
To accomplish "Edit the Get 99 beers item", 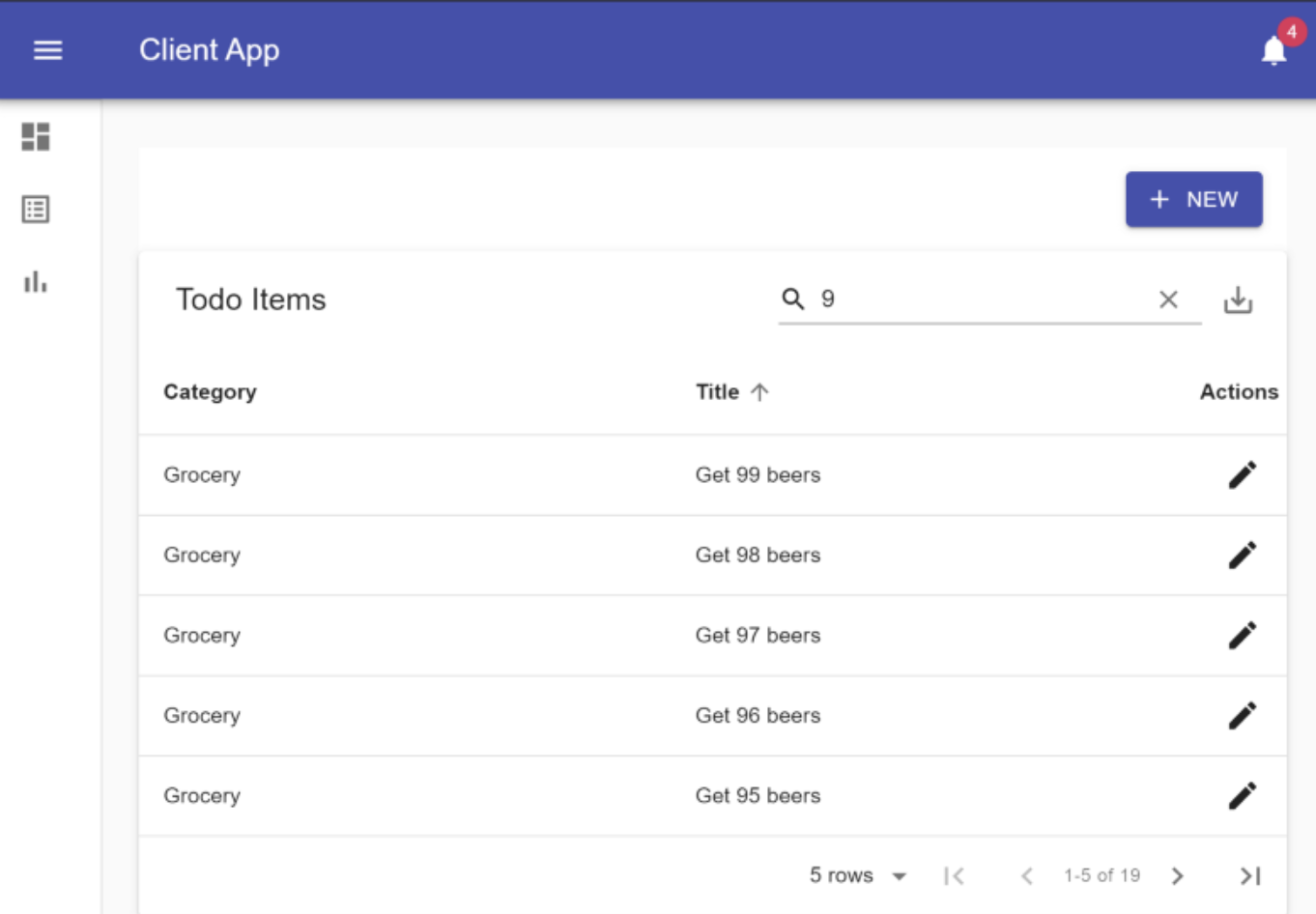I will [x=1243, y=474].
